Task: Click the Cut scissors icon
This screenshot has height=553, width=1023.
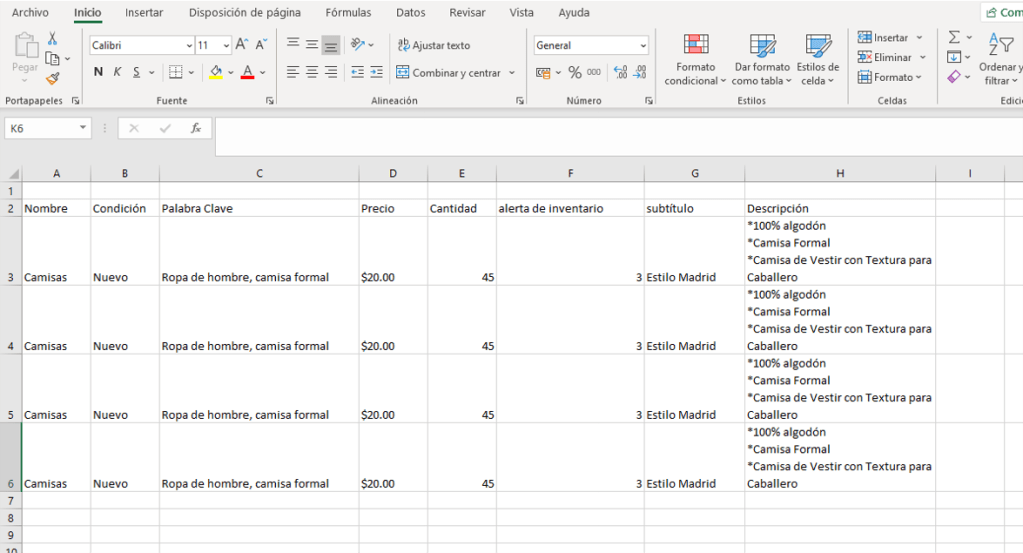Action: click(52, 38)
